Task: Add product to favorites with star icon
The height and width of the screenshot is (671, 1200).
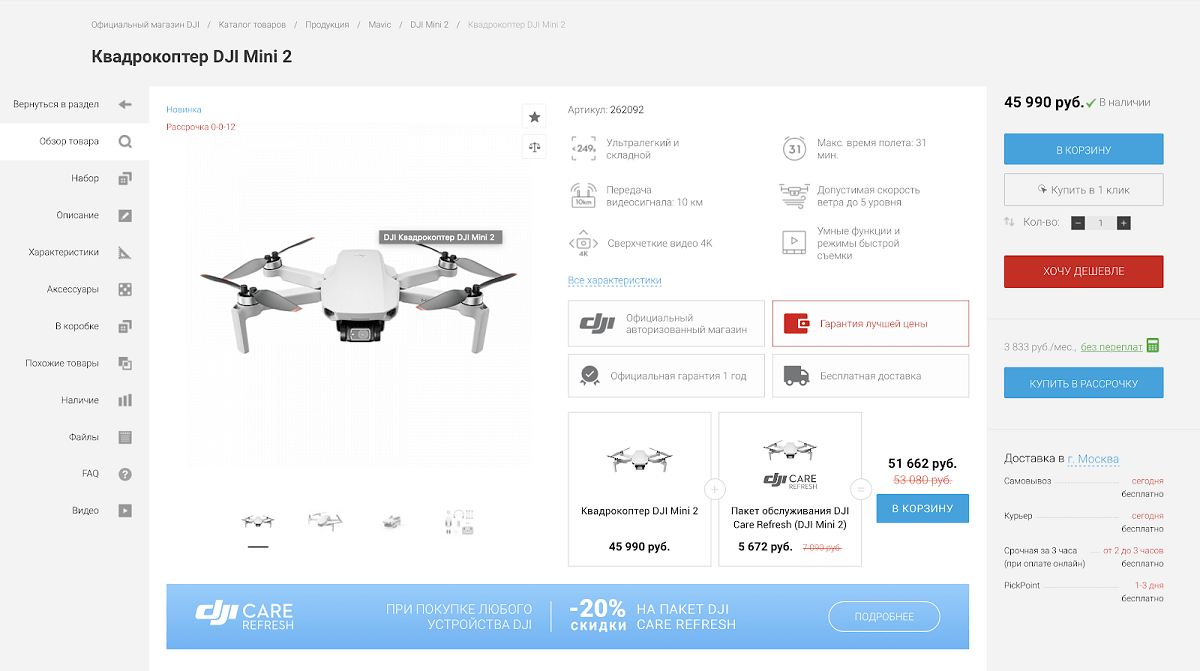Action: [x=534, y=116]
